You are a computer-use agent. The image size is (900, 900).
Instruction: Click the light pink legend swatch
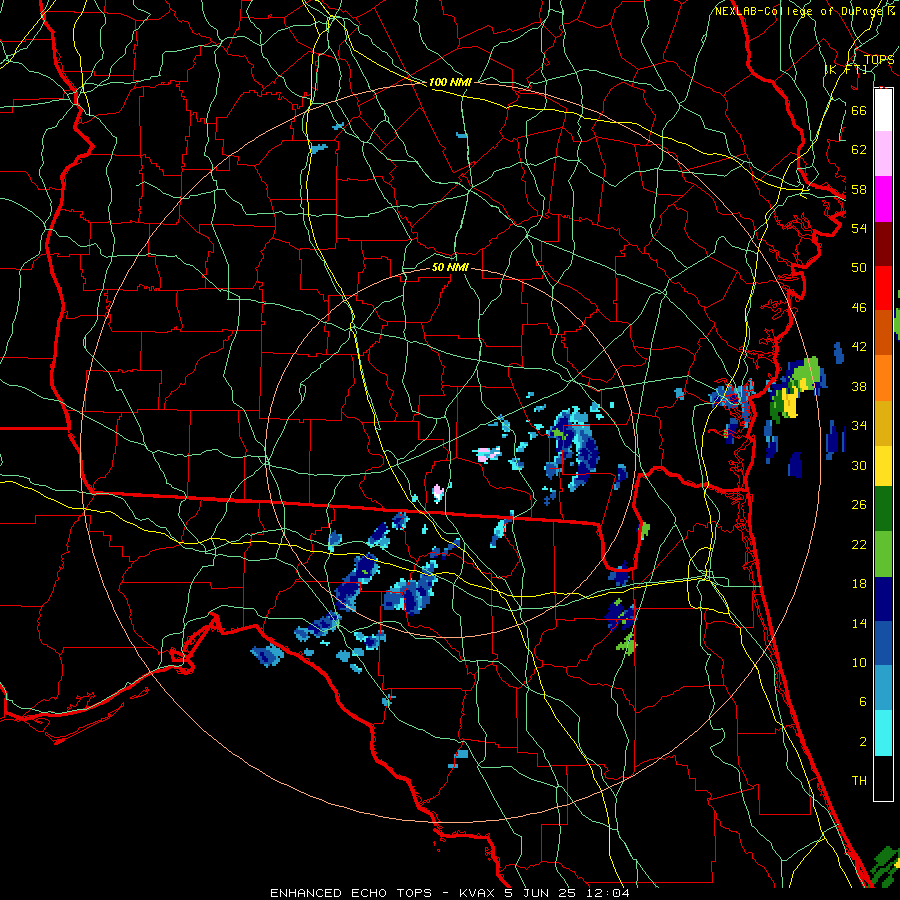pos(883,154)
